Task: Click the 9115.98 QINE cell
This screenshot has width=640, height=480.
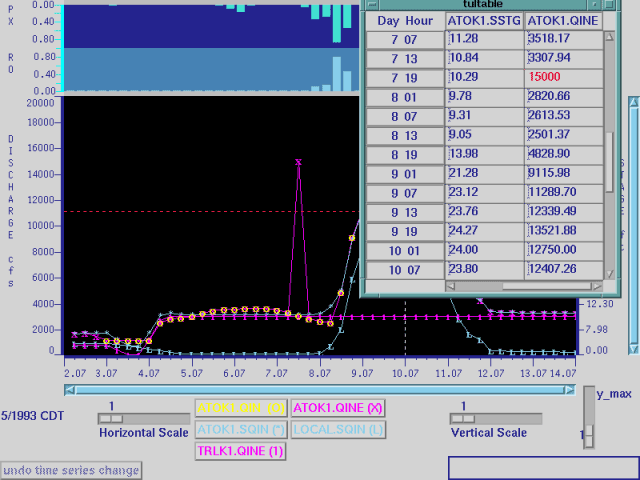Action: (563, 173)
